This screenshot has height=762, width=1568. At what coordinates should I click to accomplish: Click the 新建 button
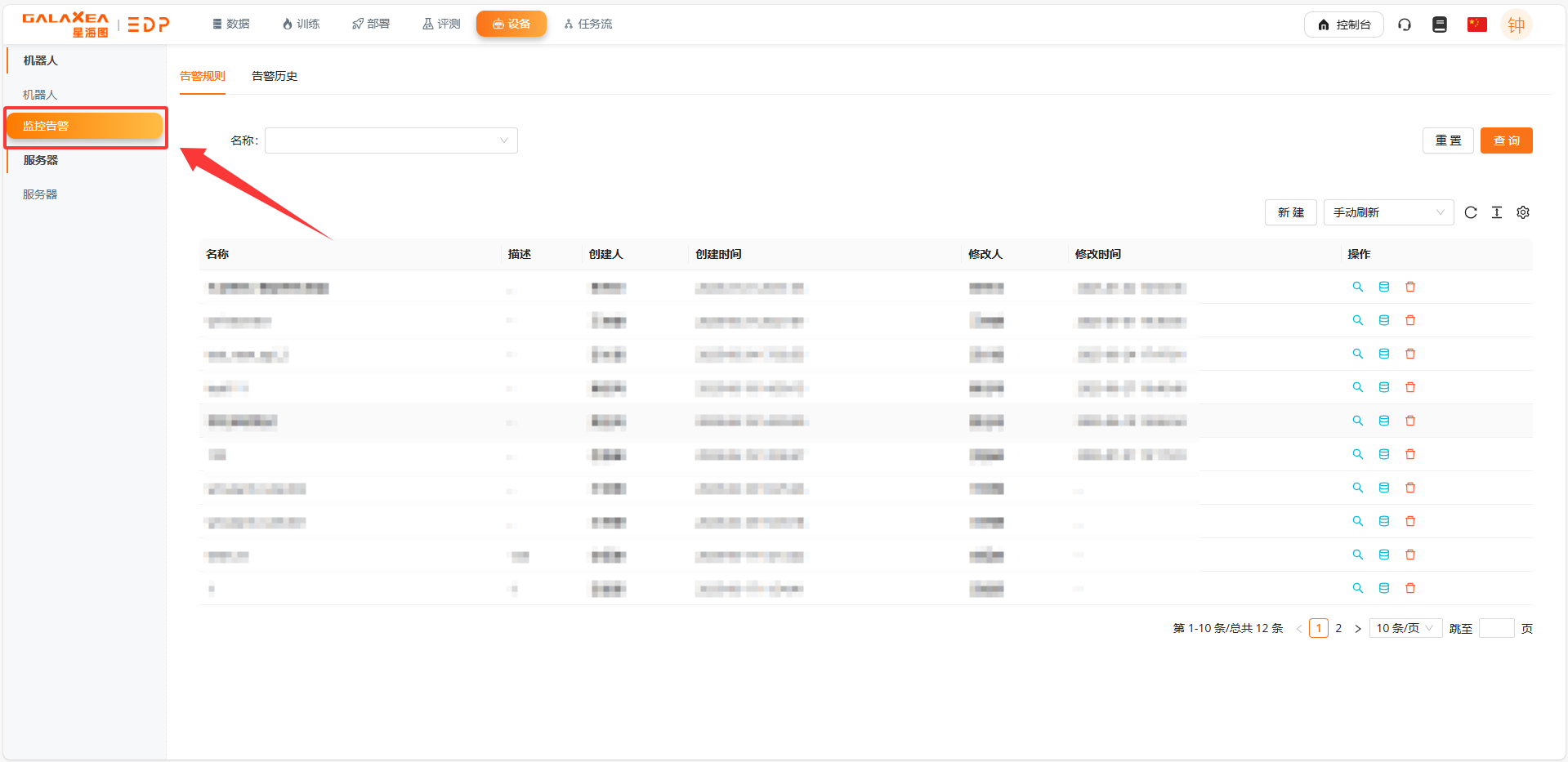point(1290,212)
